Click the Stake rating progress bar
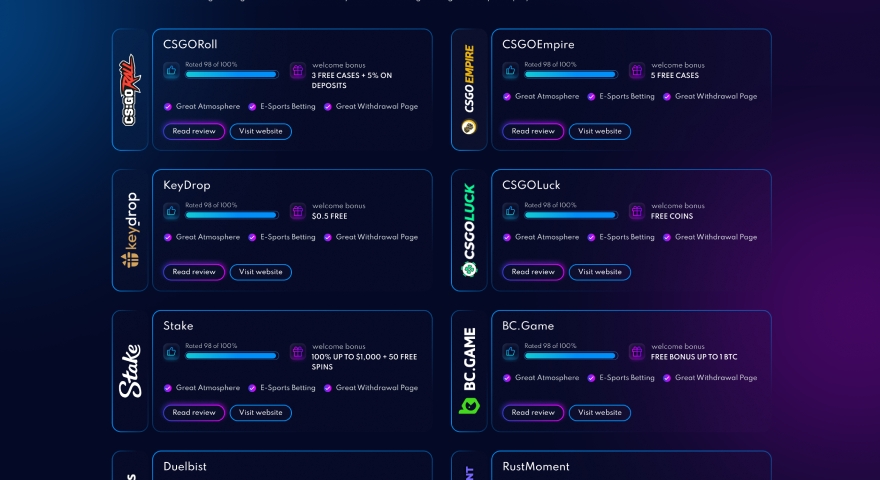The width and height of the screenshot is (880, 480). [232, 355]
